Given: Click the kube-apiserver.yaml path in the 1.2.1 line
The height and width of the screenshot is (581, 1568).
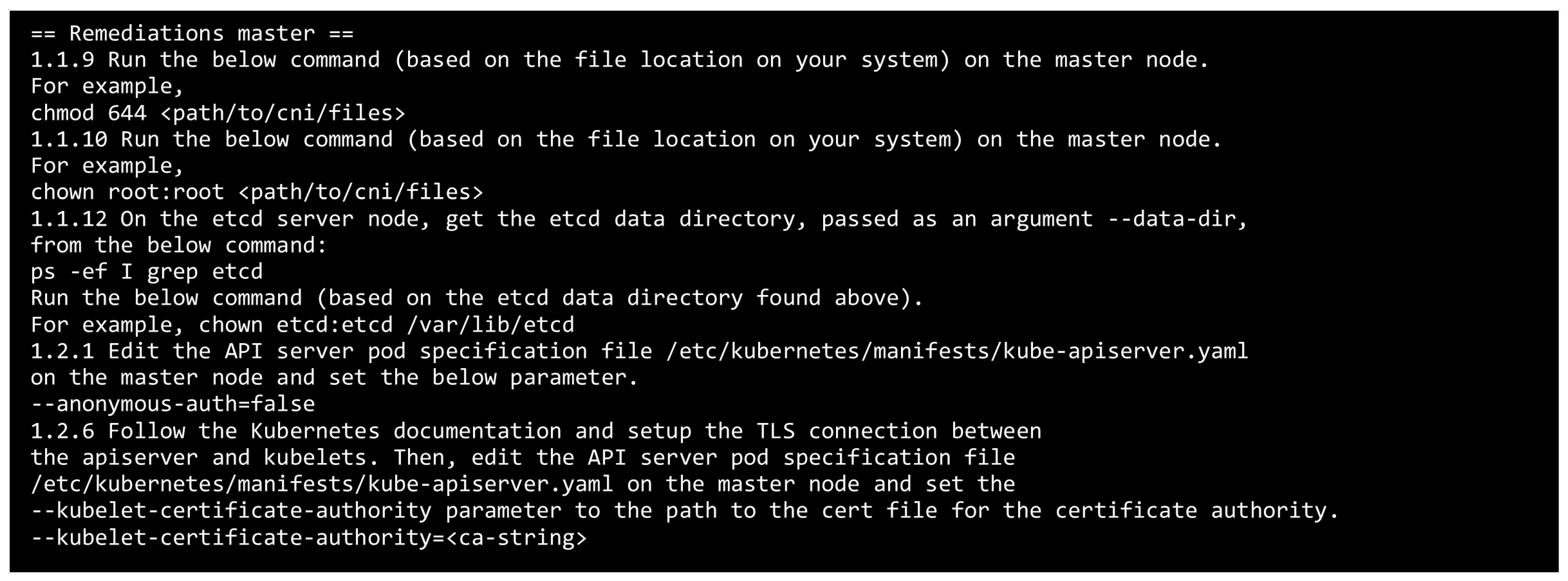Looking at the screenshot, I should point(956,352).
